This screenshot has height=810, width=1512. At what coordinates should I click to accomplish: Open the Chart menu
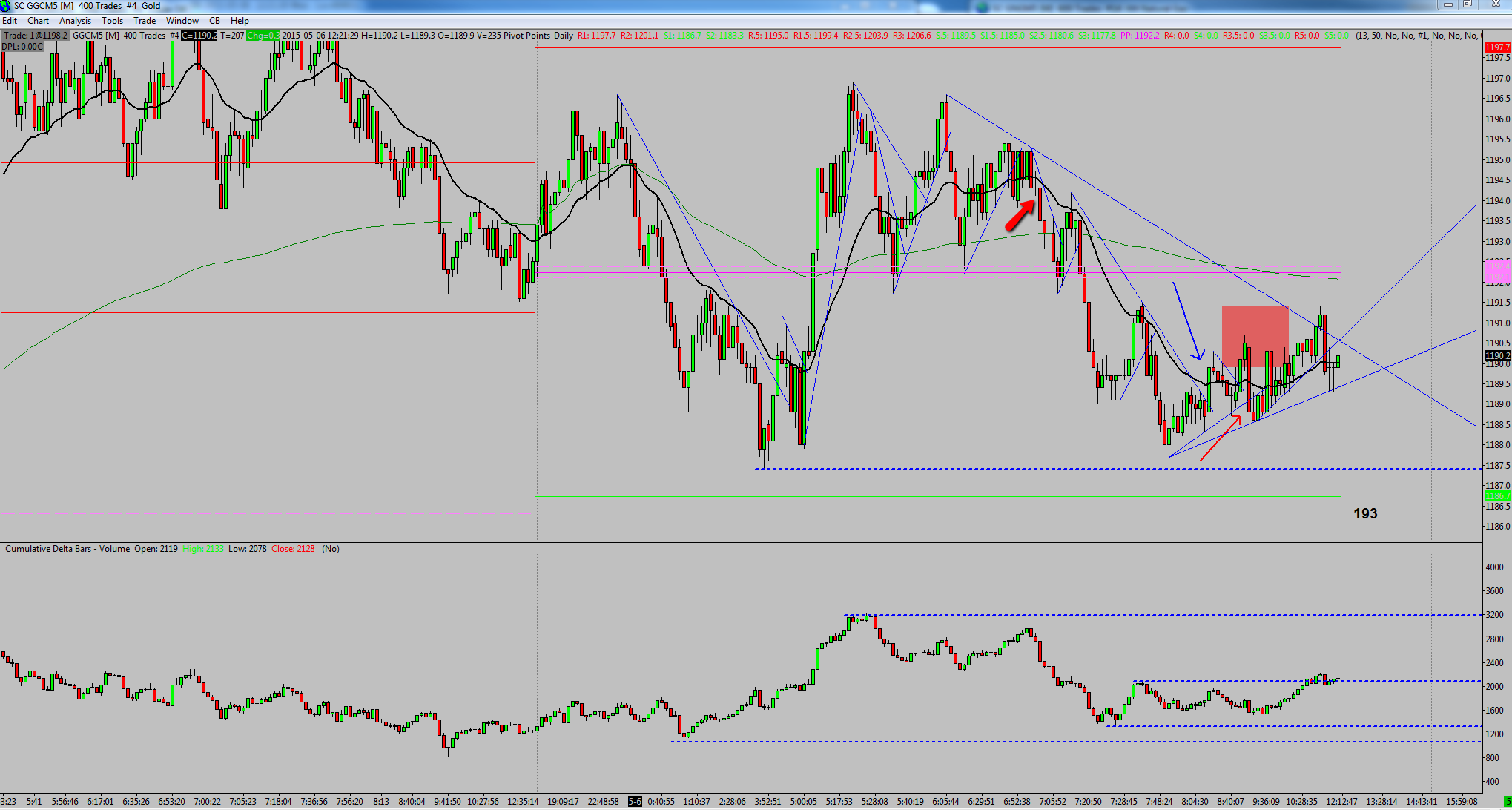click(x=38, y=21)
